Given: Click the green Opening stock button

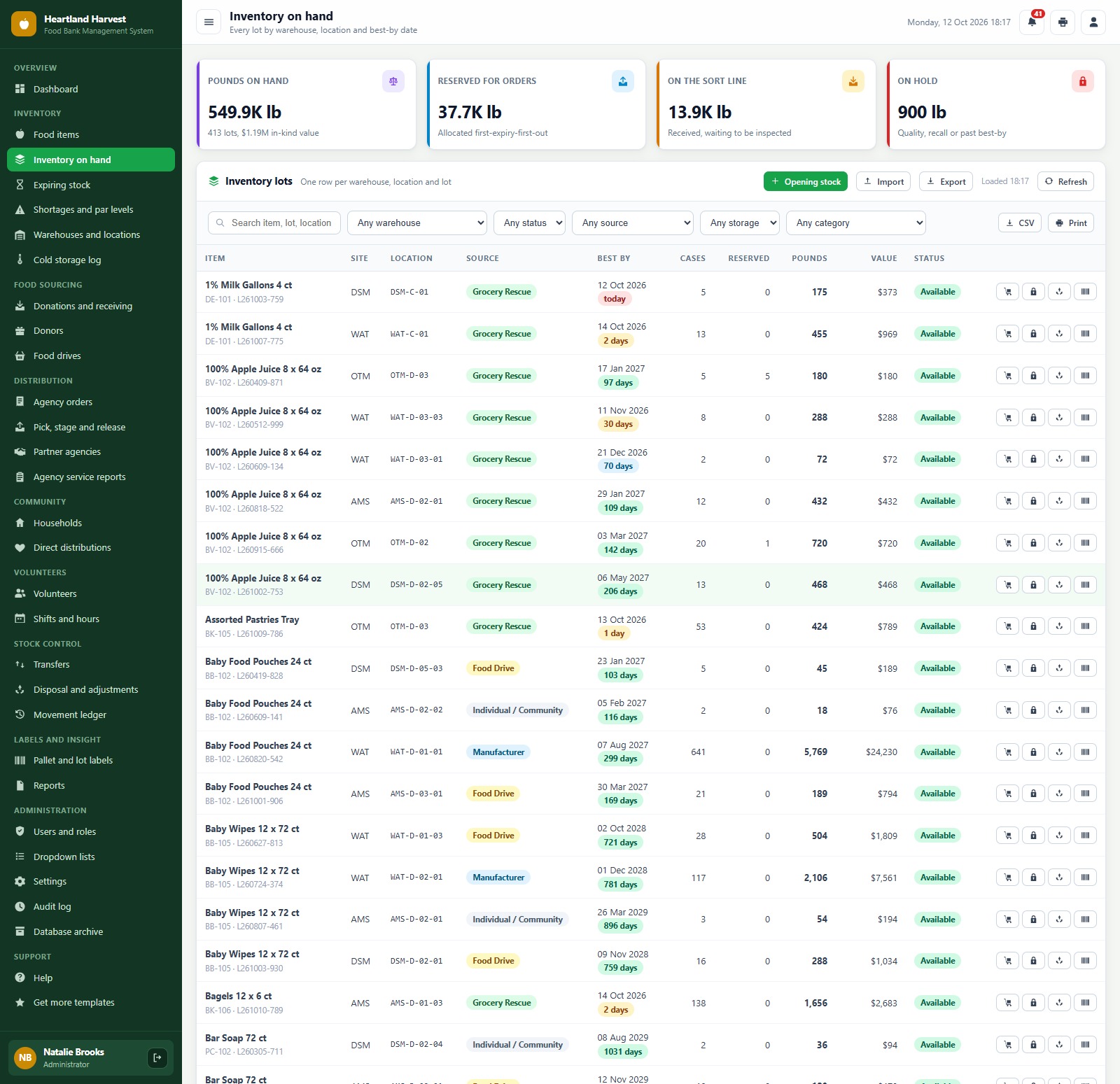Looking at the screenshot, I should tap(806, 181).
